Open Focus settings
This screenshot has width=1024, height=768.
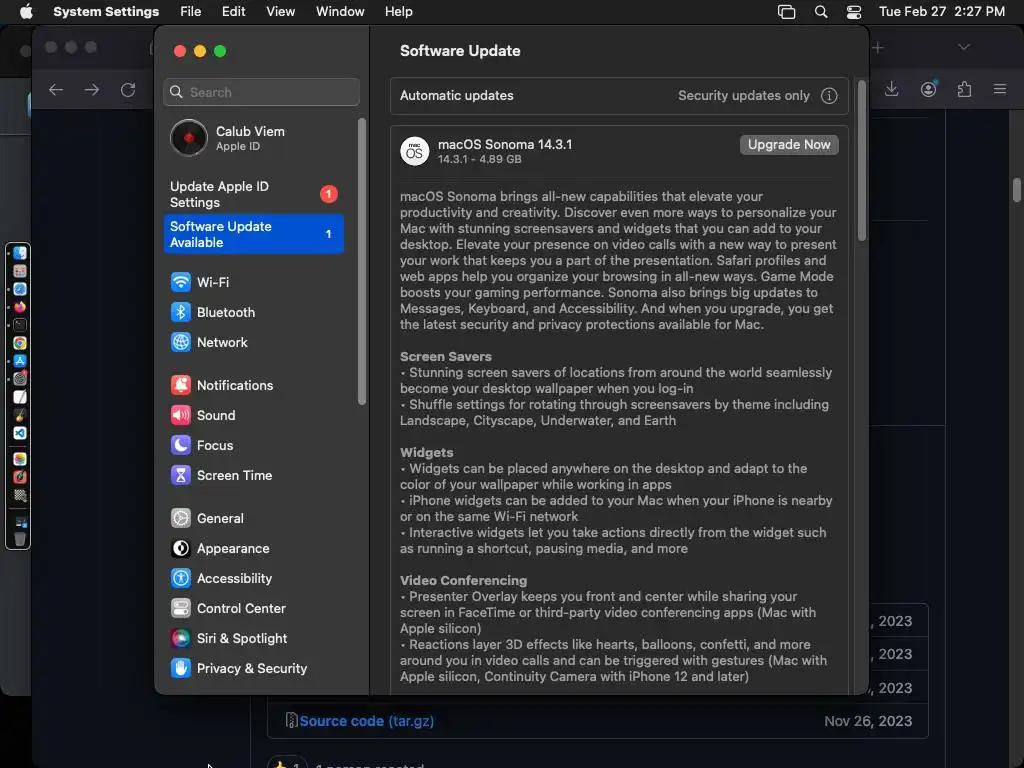(202, 445)
